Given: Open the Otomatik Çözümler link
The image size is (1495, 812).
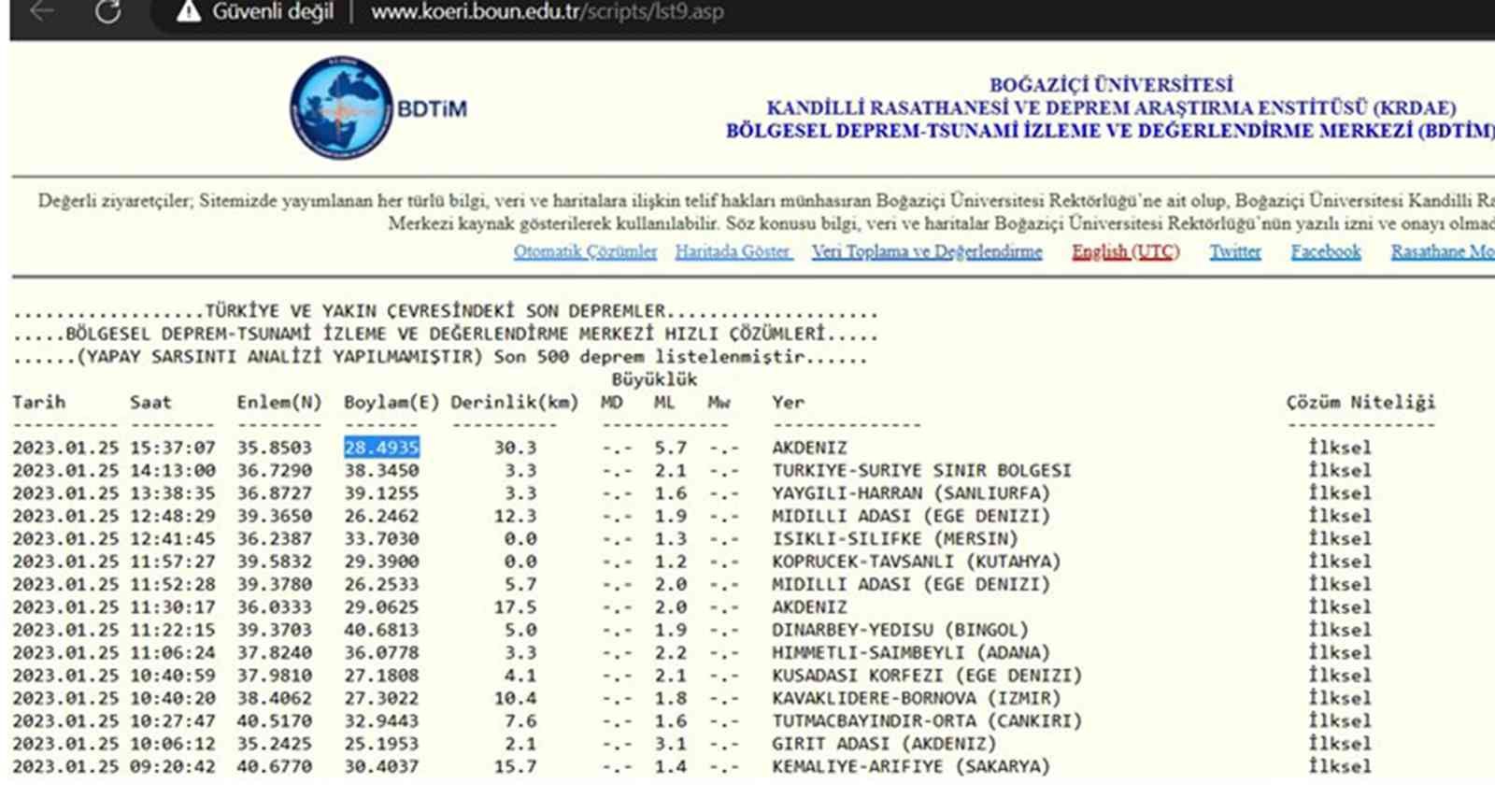Looking at the screenshot, I should (x=585, y=251).
